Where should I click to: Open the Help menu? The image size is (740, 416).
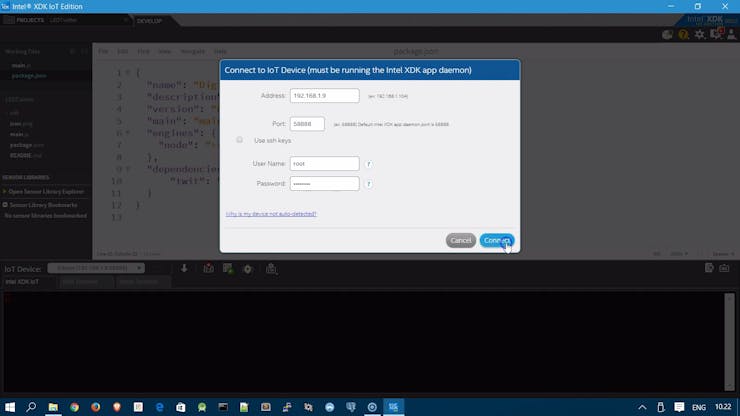tap(220, 51)
